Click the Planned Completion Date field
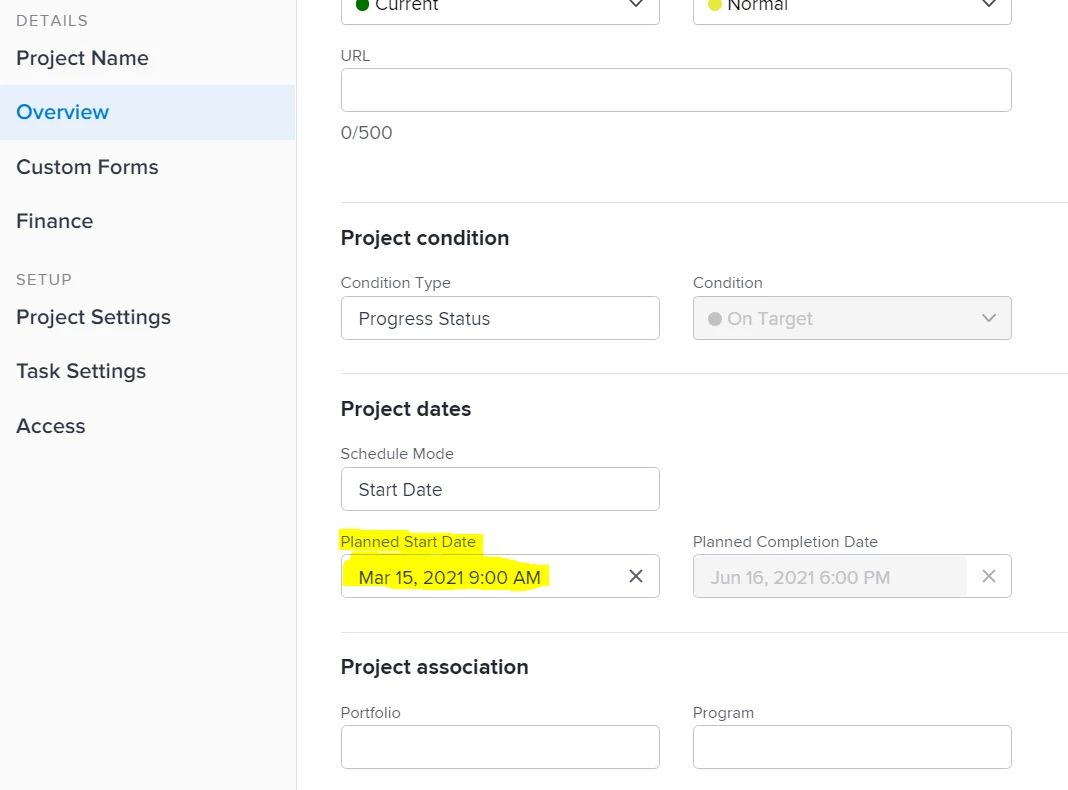The image size is (1068, 790). [828, 577]
